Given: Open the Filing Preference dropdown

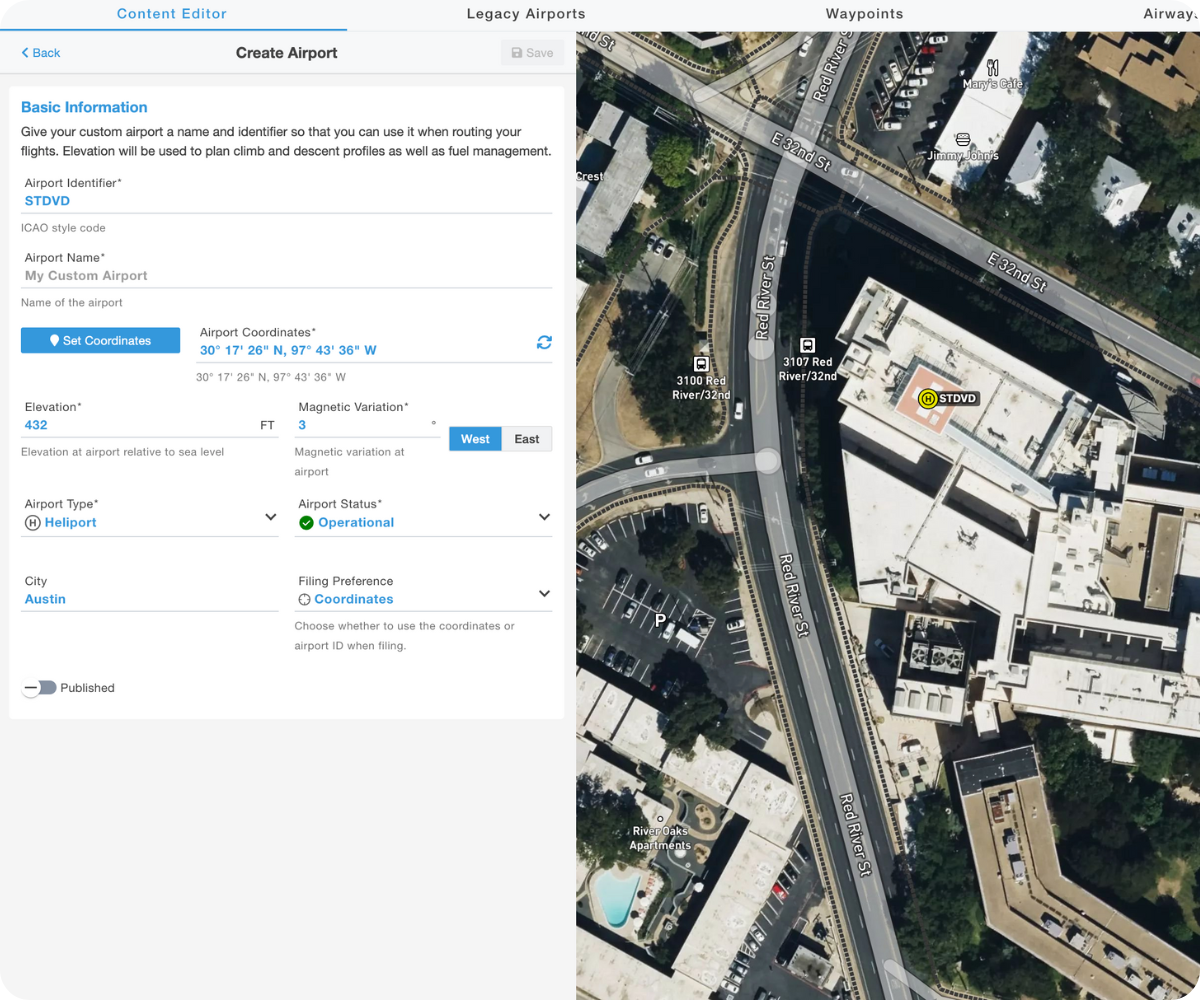Looking at the screenshot, I should click(x=423, y=599).
